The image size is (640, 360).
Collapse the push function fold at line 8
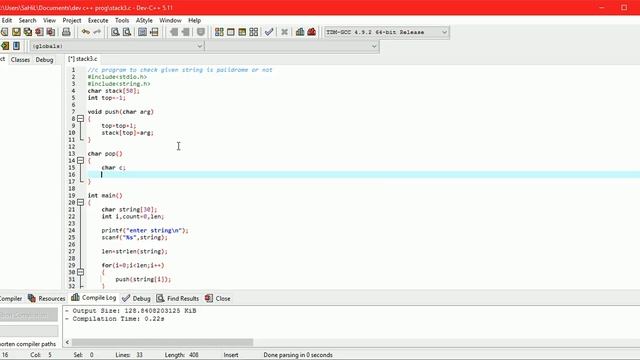pos(80,119)
